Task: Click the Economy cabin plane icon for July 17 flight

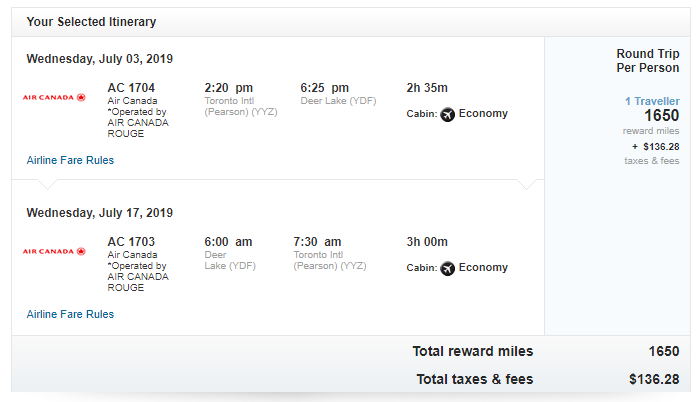Action: pos(447,268)
